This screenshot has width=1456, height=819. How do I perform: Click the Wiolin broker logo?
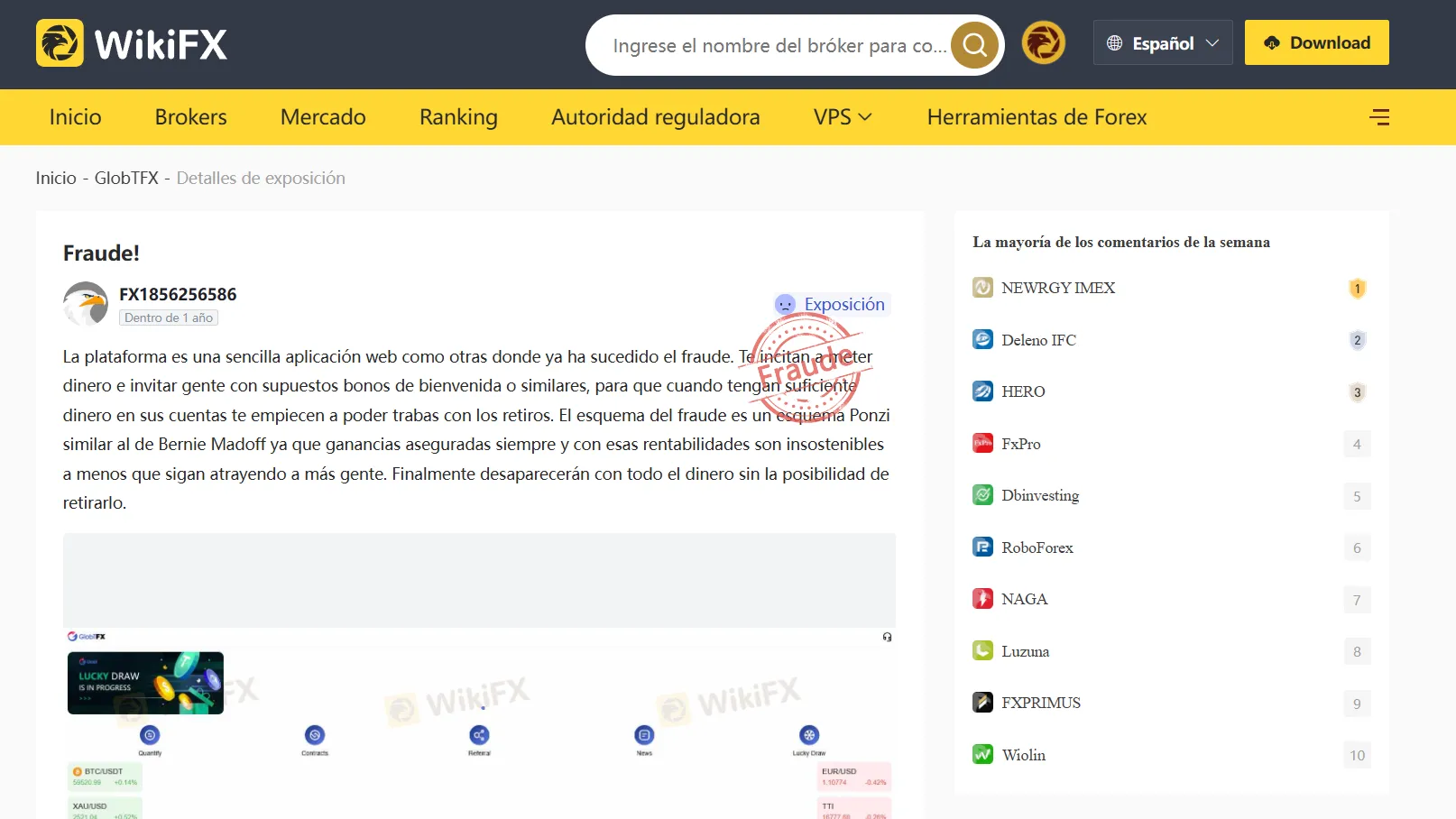[x=982, y=755]
